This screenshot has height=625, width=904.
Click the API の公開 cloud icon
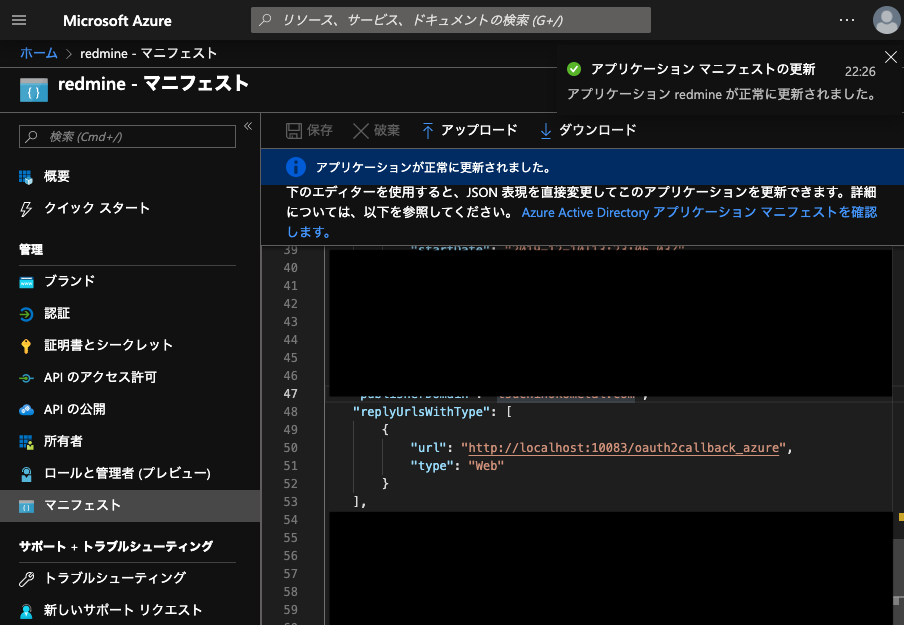click(27, 410)
